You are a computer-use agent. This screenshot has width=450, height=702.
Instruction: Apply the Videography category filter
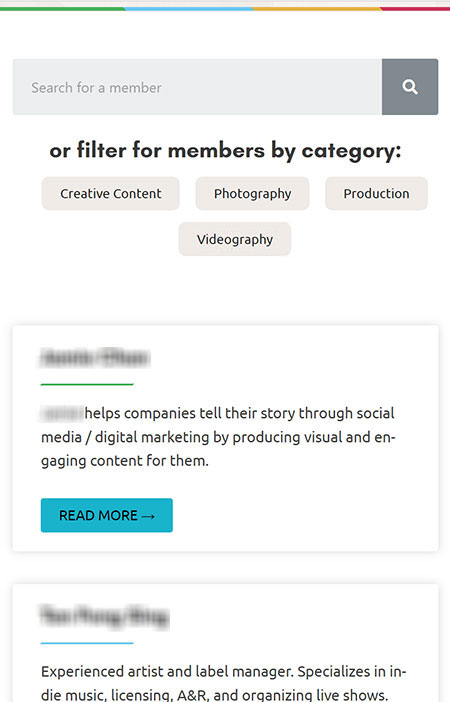235,239
